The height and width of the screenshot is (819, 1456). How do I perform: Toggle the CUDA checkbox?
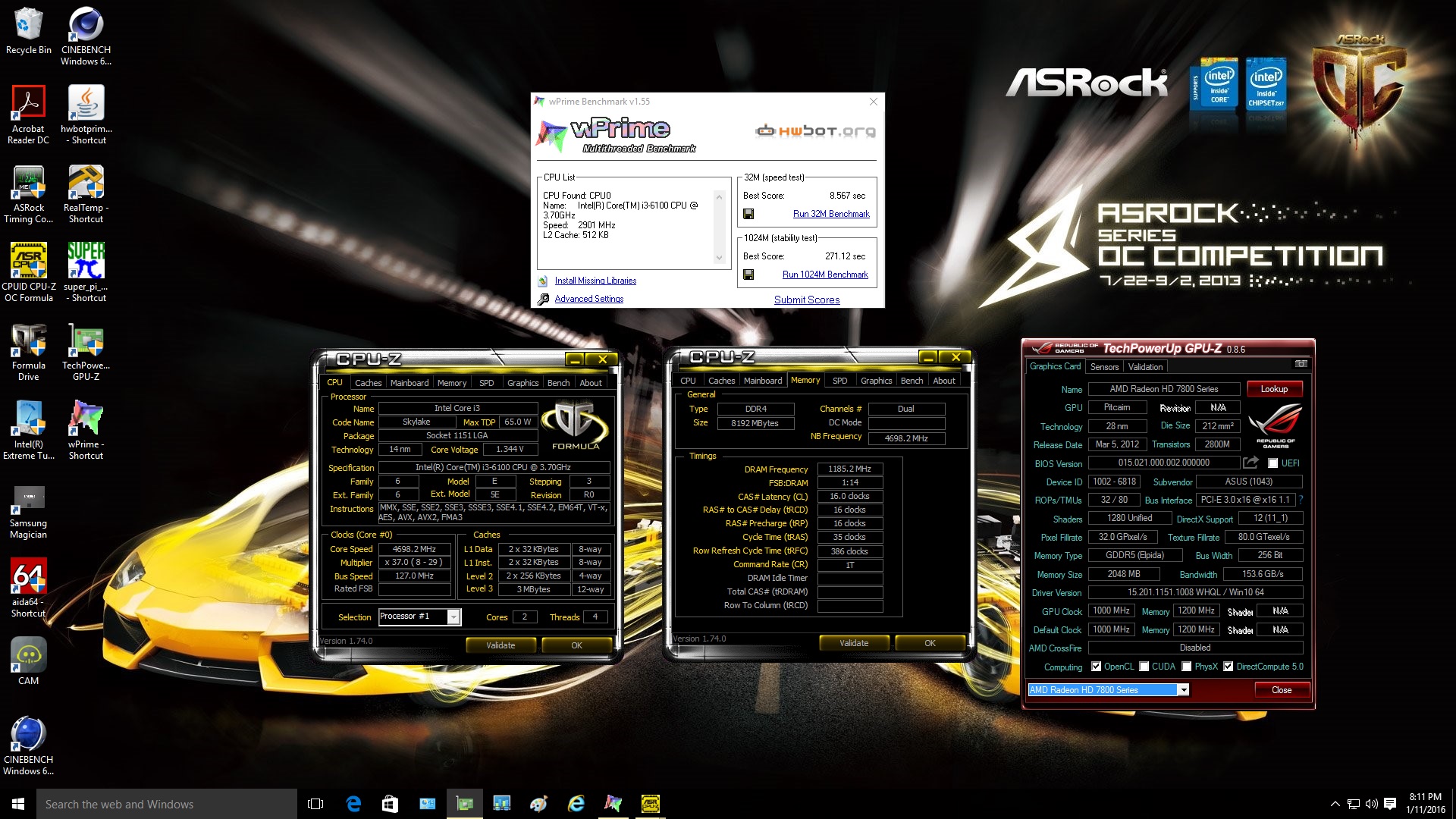(1144, 667)
